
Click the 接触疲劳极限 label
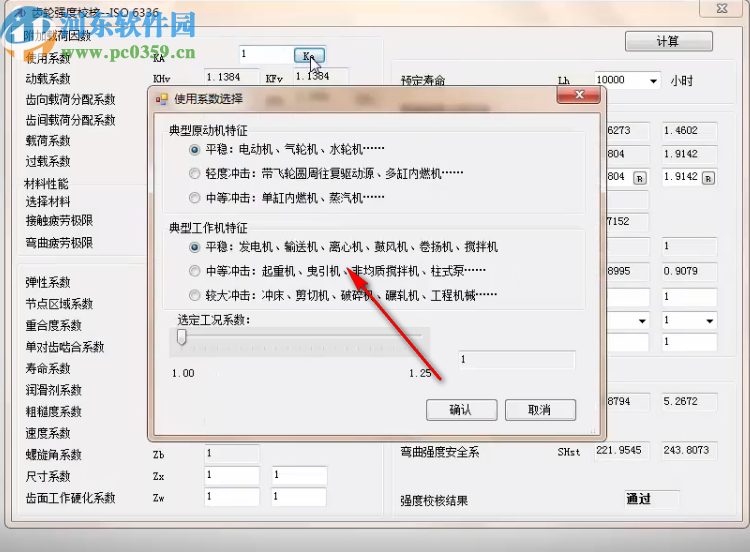[x=59, y=221]
